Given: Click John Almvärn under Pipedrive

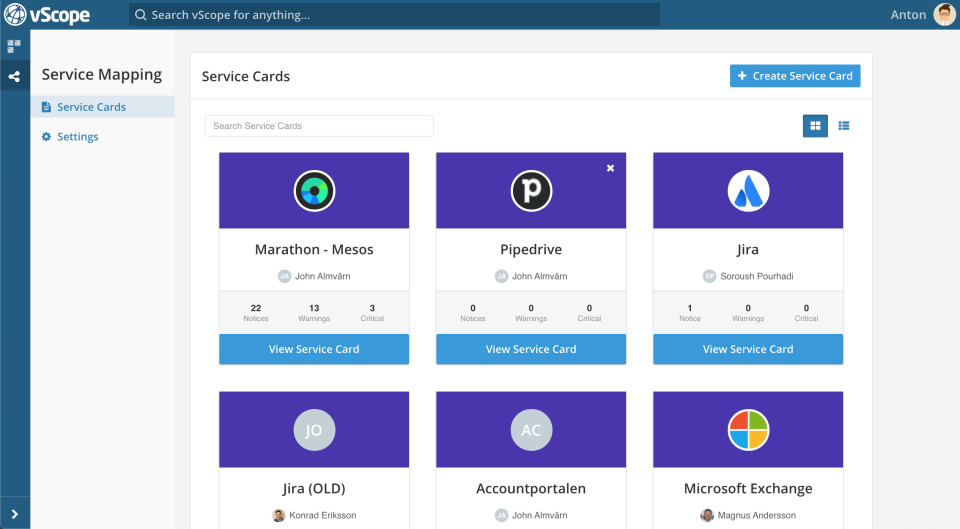Looking at the screenshot, I should tap(539, 276).
